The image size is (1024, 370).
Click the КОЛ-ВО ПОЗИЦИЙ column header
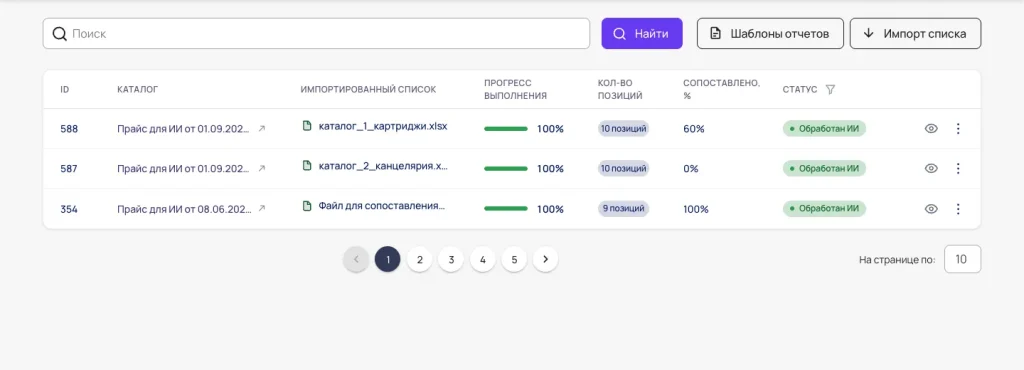pyautogui.click(x=620, y=89)
